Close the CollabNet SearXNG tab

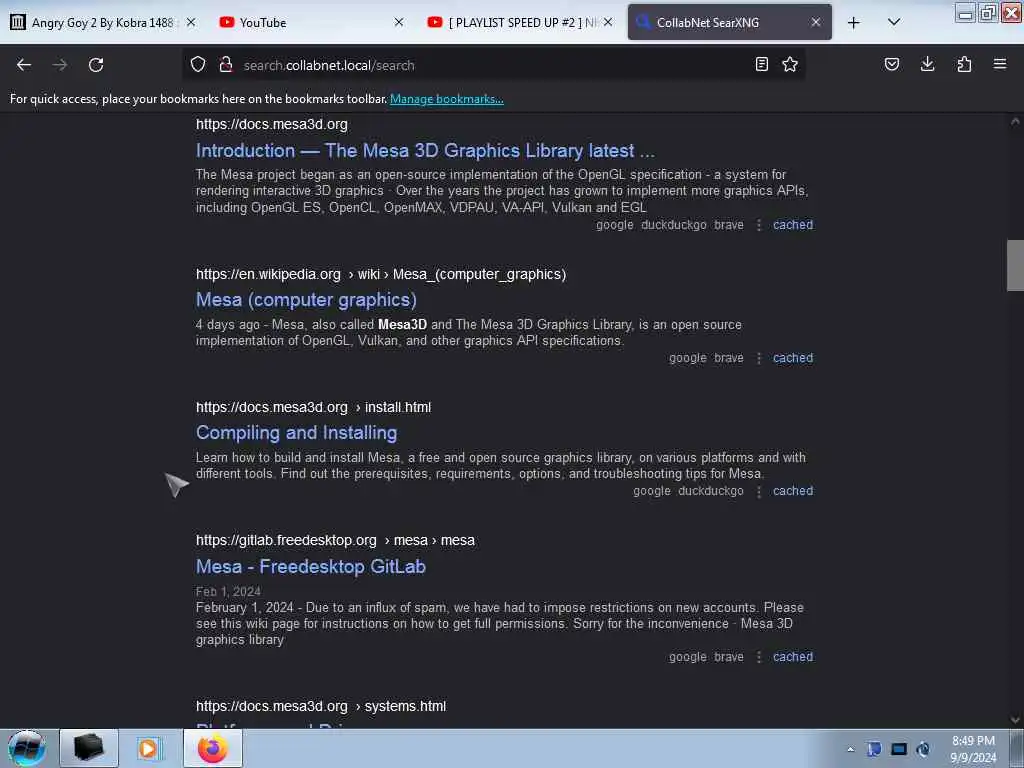[816, 22]
